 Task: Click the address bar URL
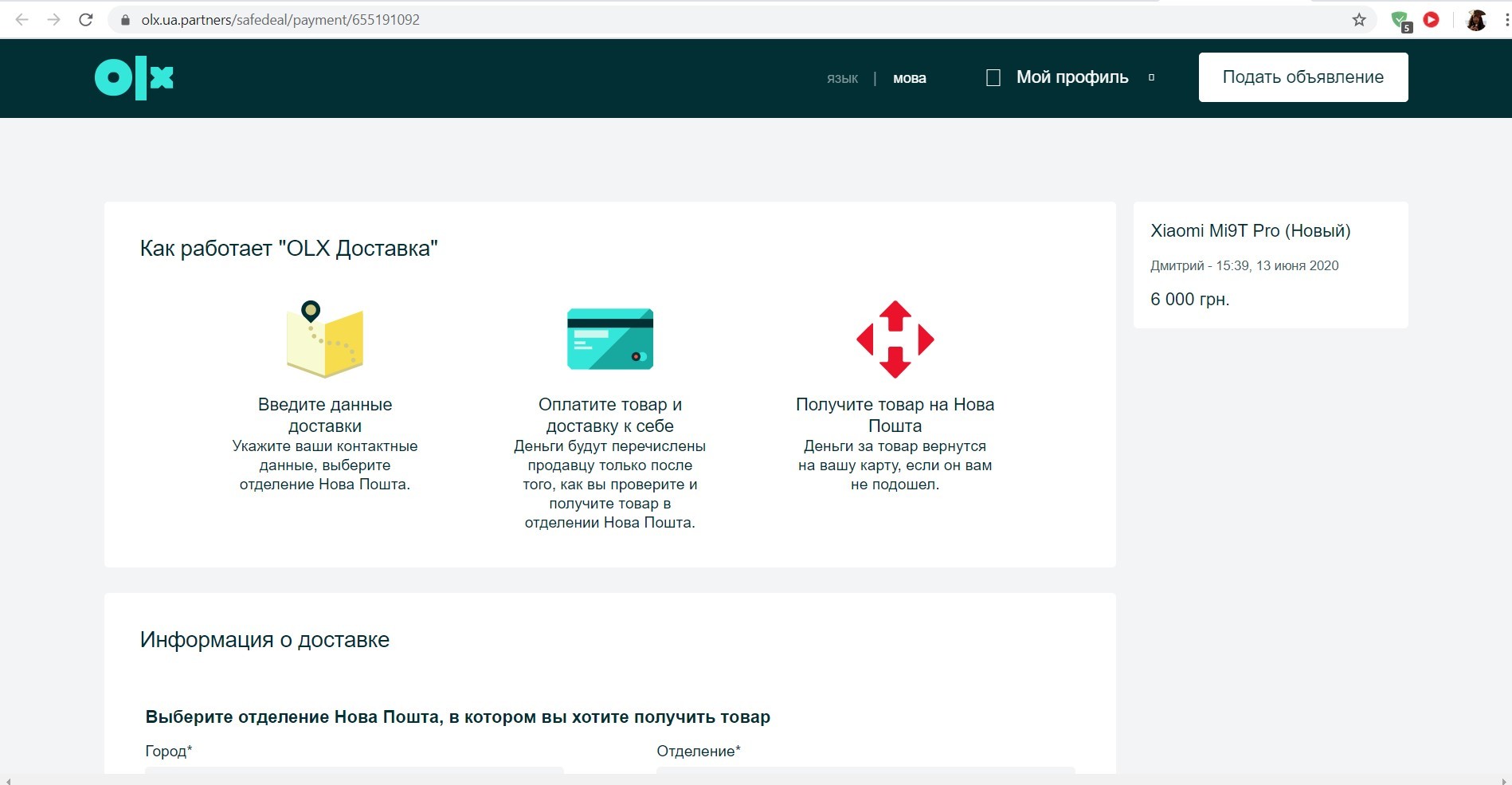280,20
